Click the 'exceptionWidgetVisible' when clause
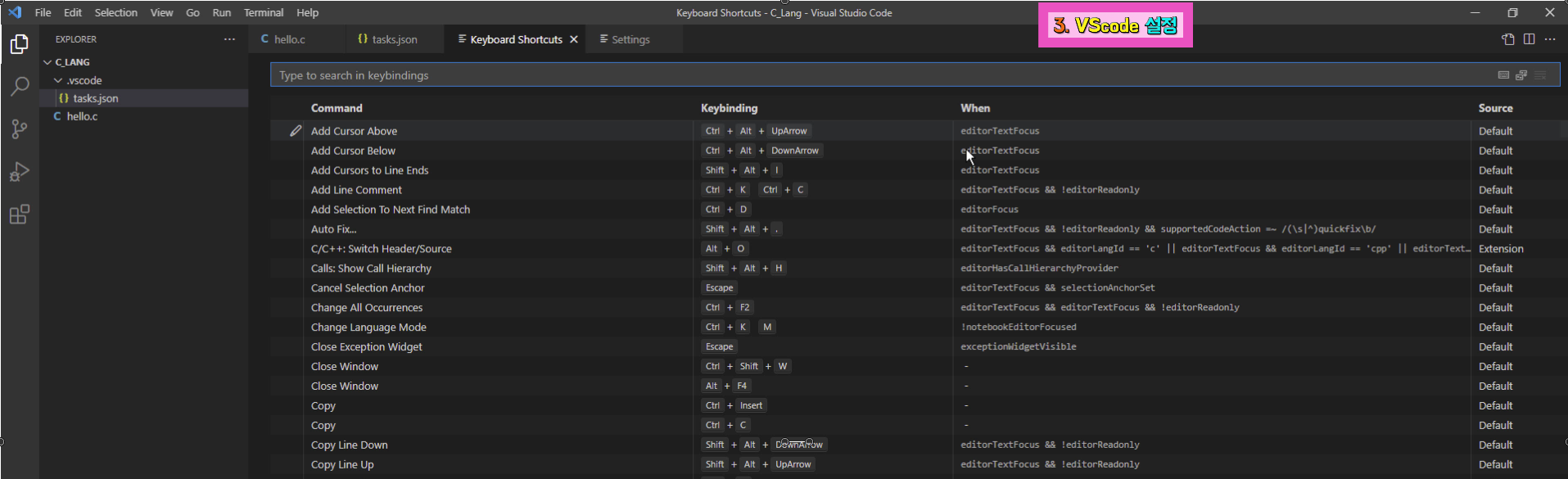Screen dimensions: 1568x479 click(x=1019, y=347)
